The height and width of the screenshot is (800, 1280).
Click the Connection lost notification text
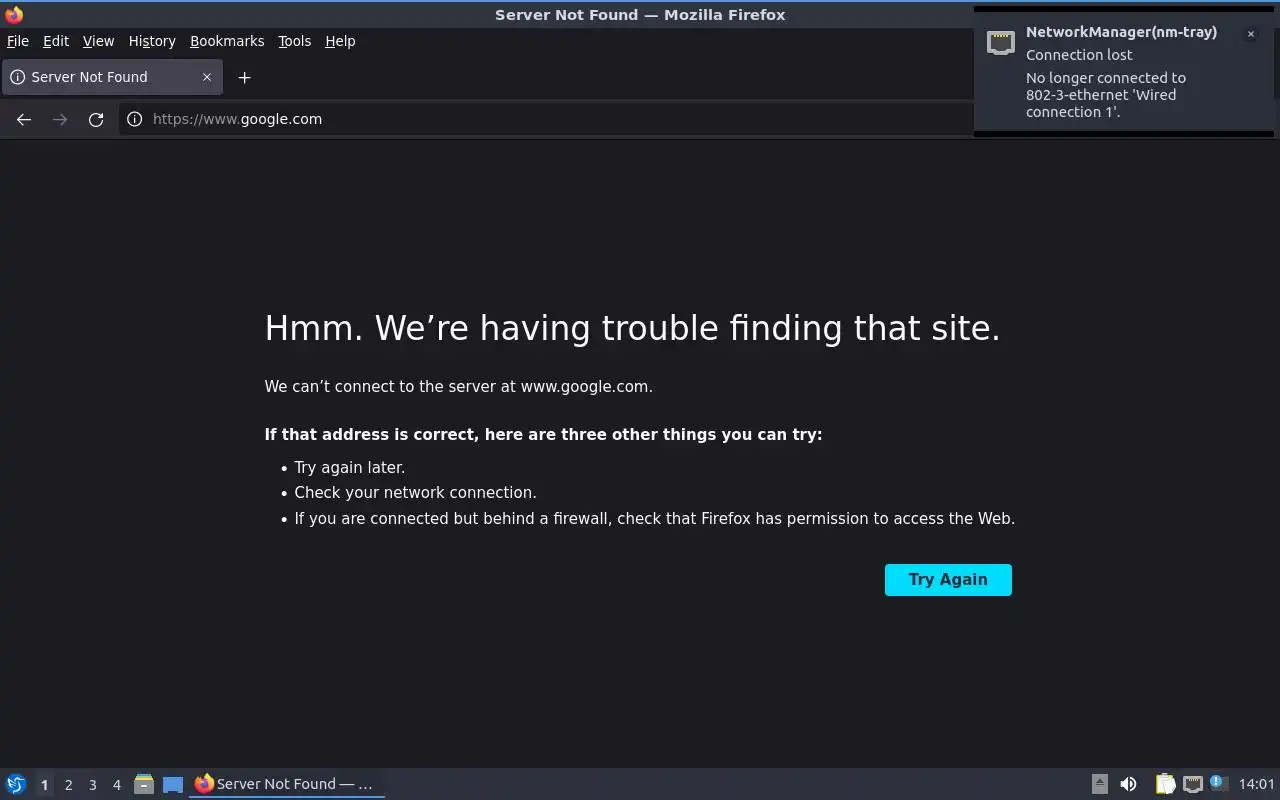(x=1079, y=55)
